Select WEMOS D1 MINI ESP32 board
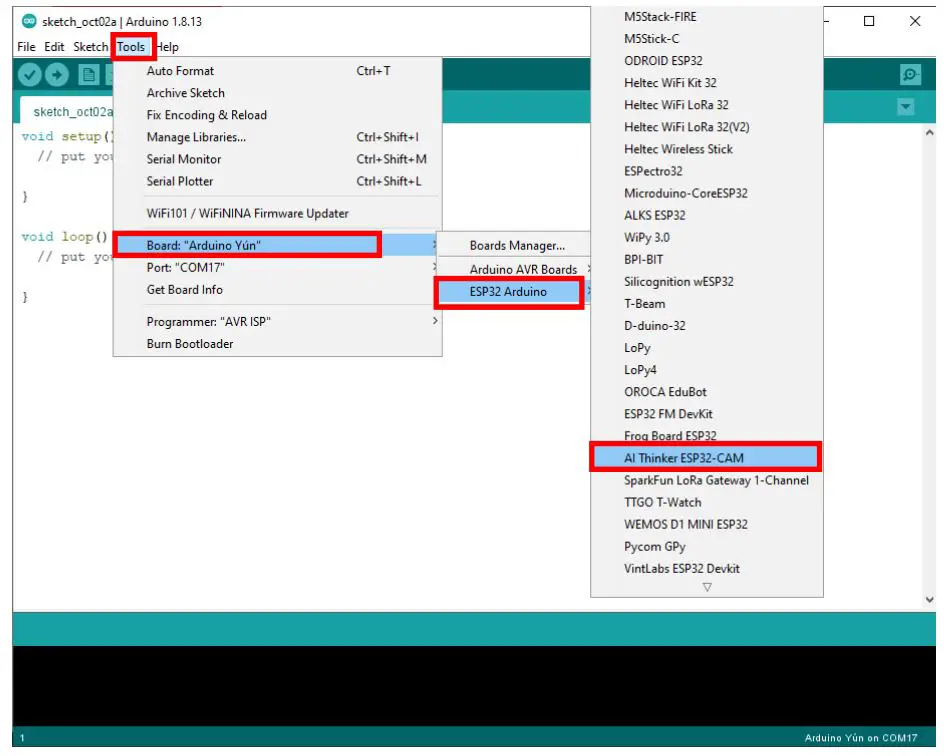This screenshot has height=756, width=944. [707, 524]
